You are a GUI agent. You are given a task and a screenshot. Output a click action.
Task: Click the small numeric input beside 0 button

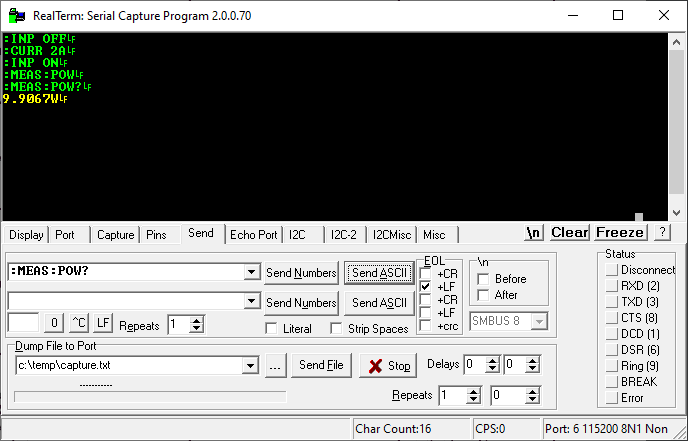(x=24, y=323)
